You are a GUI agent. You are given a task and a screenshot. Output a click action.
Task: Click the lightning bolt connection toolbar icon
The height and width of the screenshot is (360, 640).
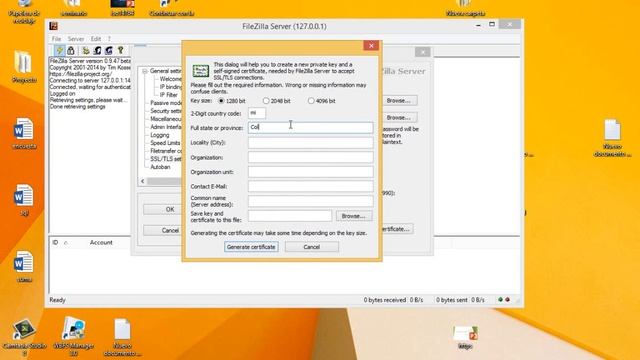[60, 50]
